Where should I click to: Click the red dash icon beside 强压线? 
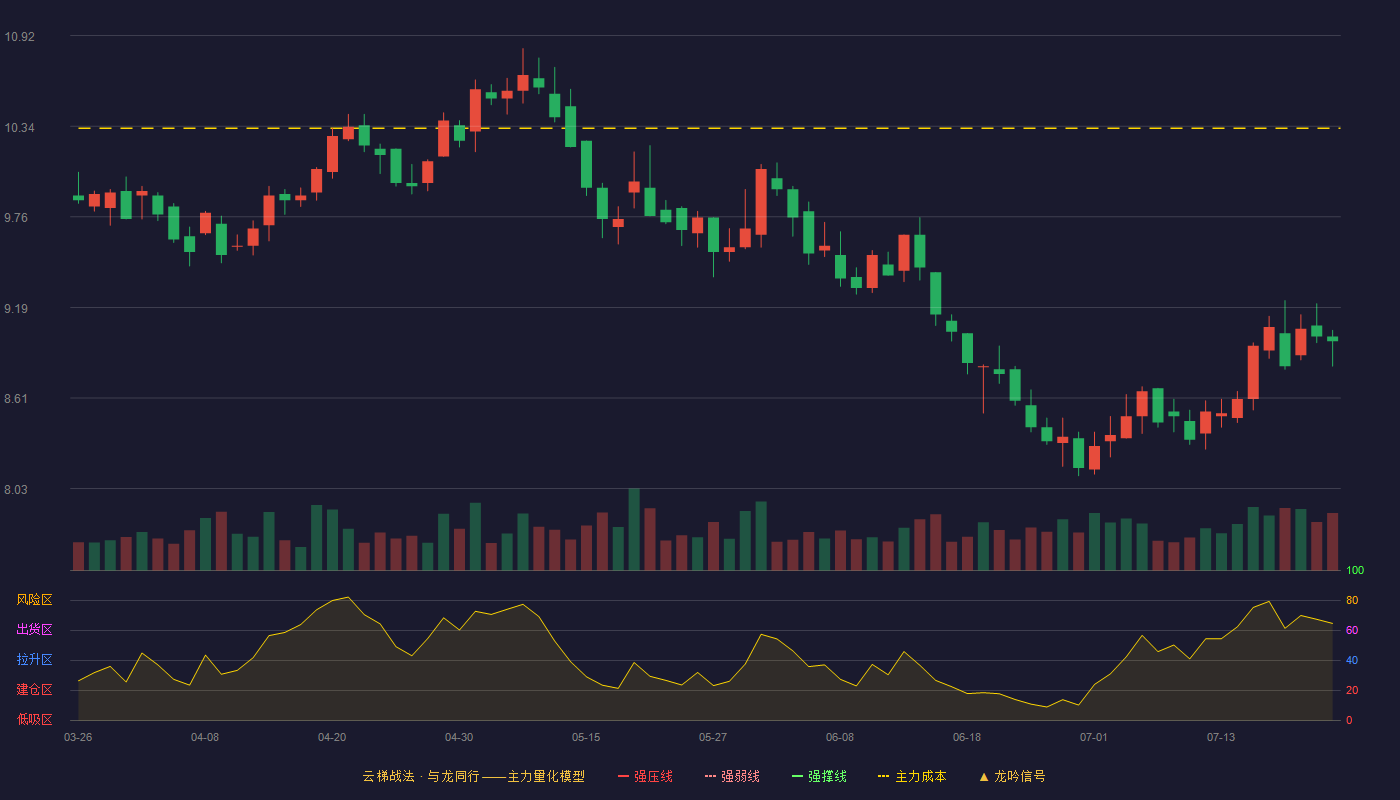coord(624,776)
